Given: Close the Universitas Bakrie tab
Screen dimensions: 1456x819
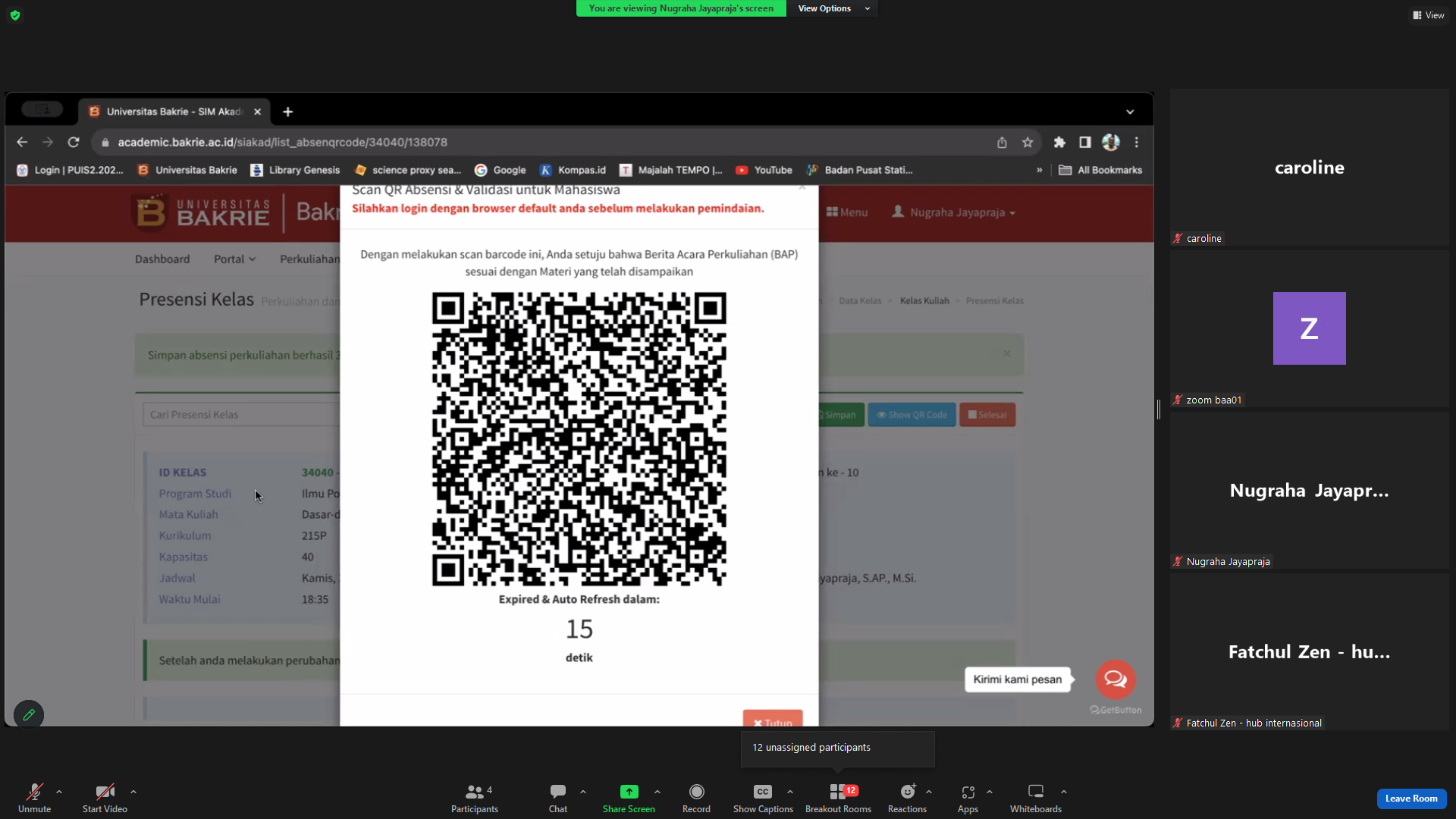Looking at the screenshot, I should click(257, 111).
